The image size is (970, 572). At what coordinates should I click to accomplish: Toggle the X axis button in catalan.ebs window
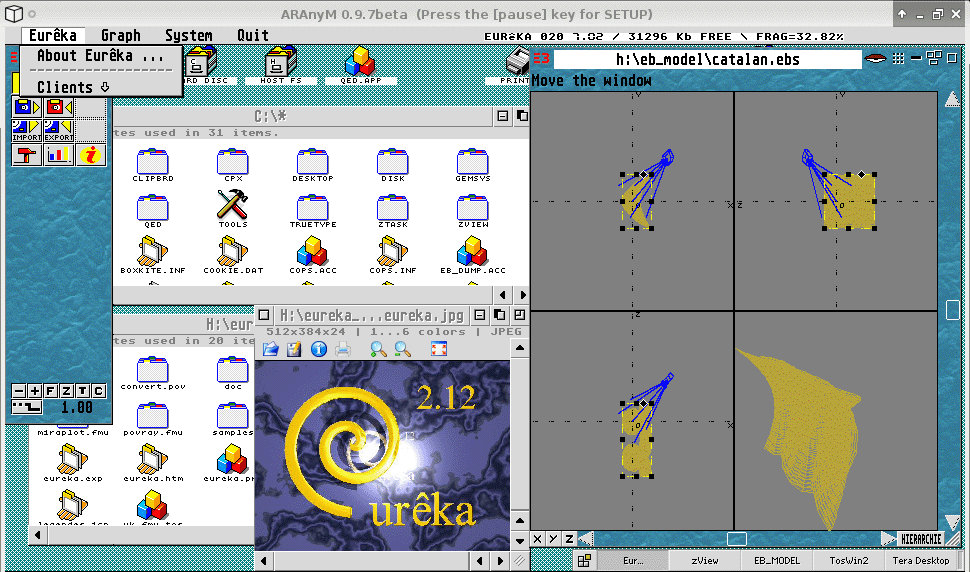(x=538, y=539)
